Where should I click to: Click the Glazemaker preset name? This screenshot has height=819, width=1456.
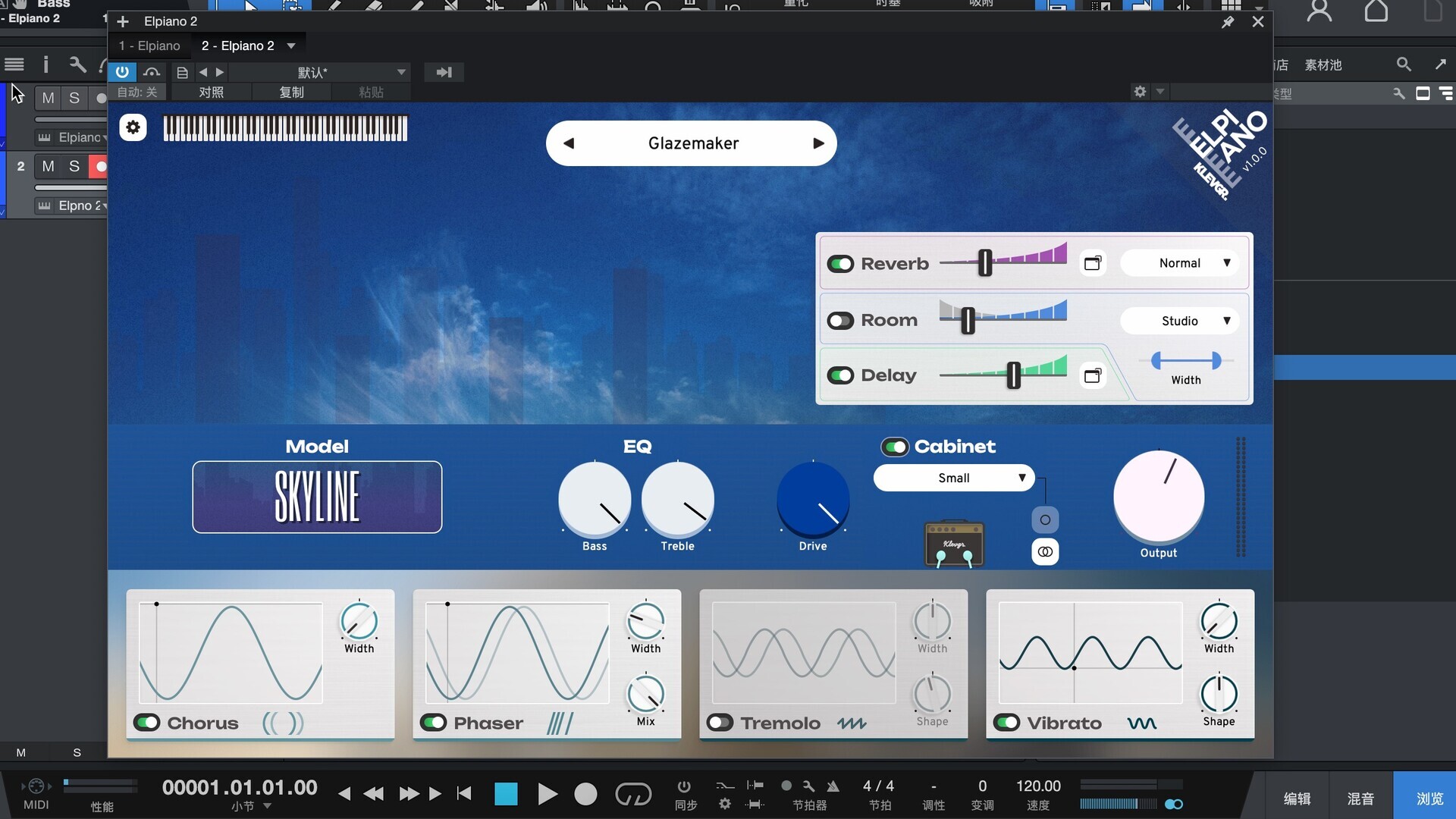[x=693, y=143]
